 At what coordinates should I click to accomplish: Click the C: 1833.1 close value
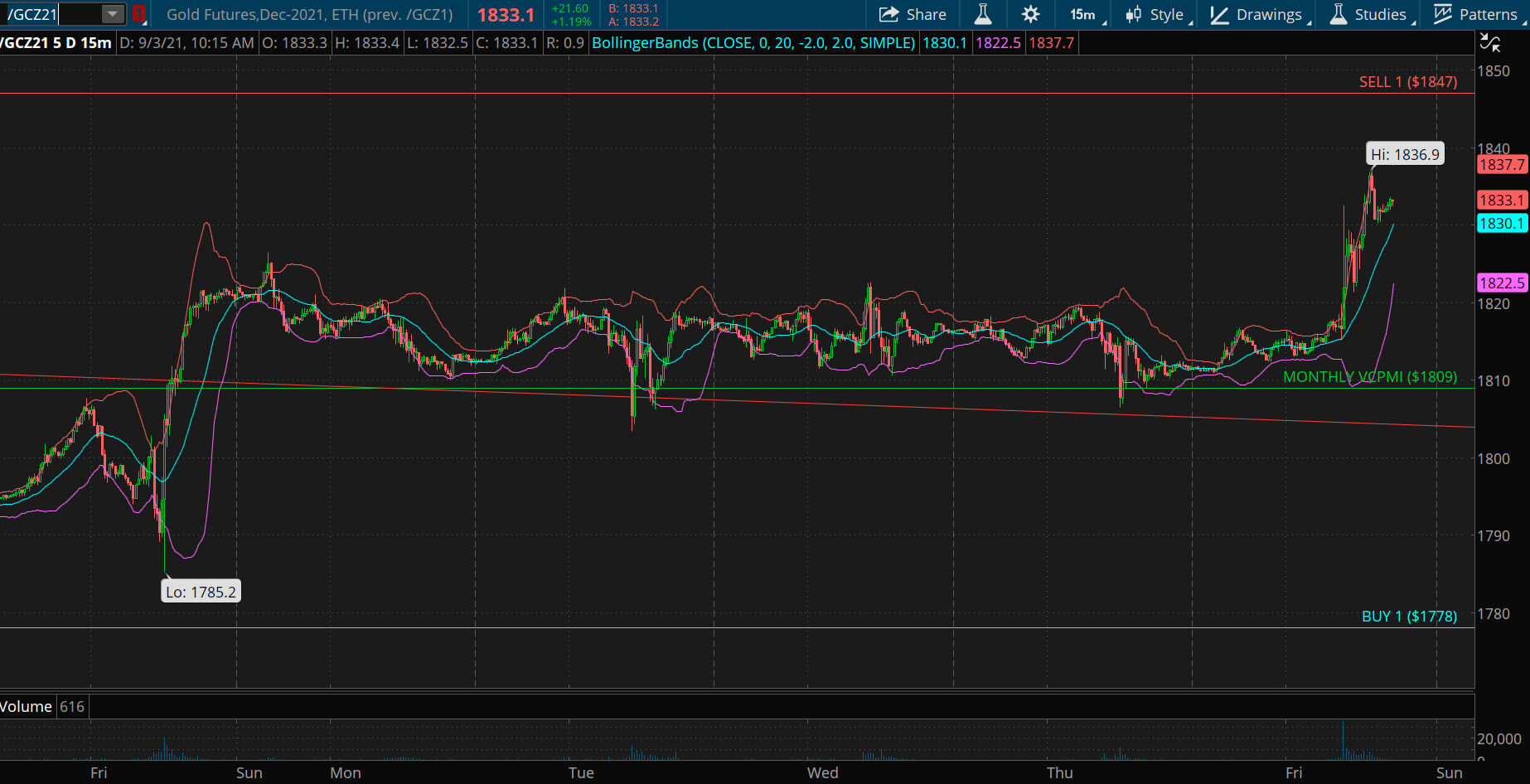pyautogui.click(x=506, y=42)
